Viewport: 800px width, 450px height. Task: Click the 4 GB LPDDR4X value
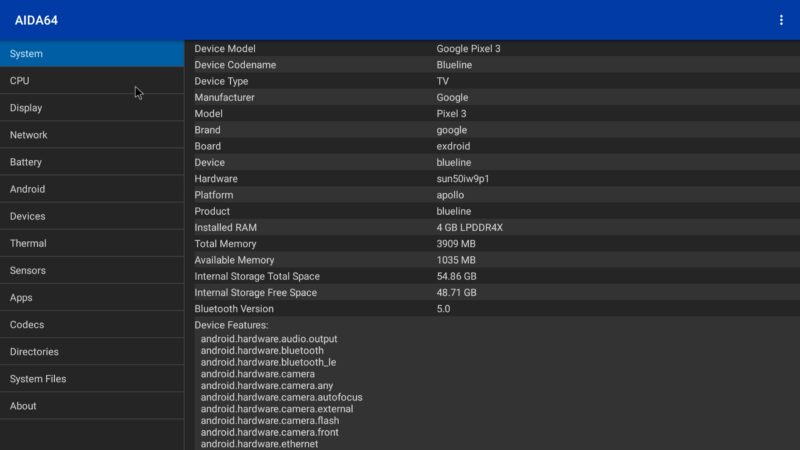click(469, 228)
